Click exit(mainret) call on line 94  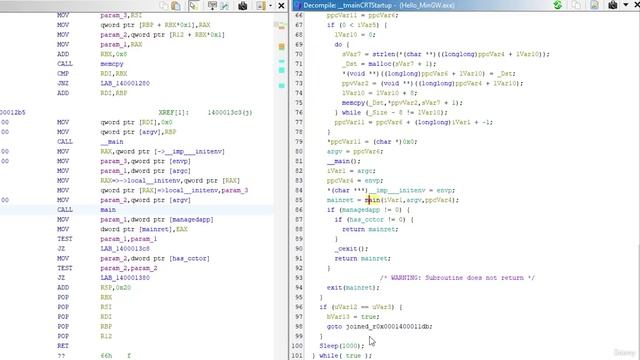[x=353, y=287]
